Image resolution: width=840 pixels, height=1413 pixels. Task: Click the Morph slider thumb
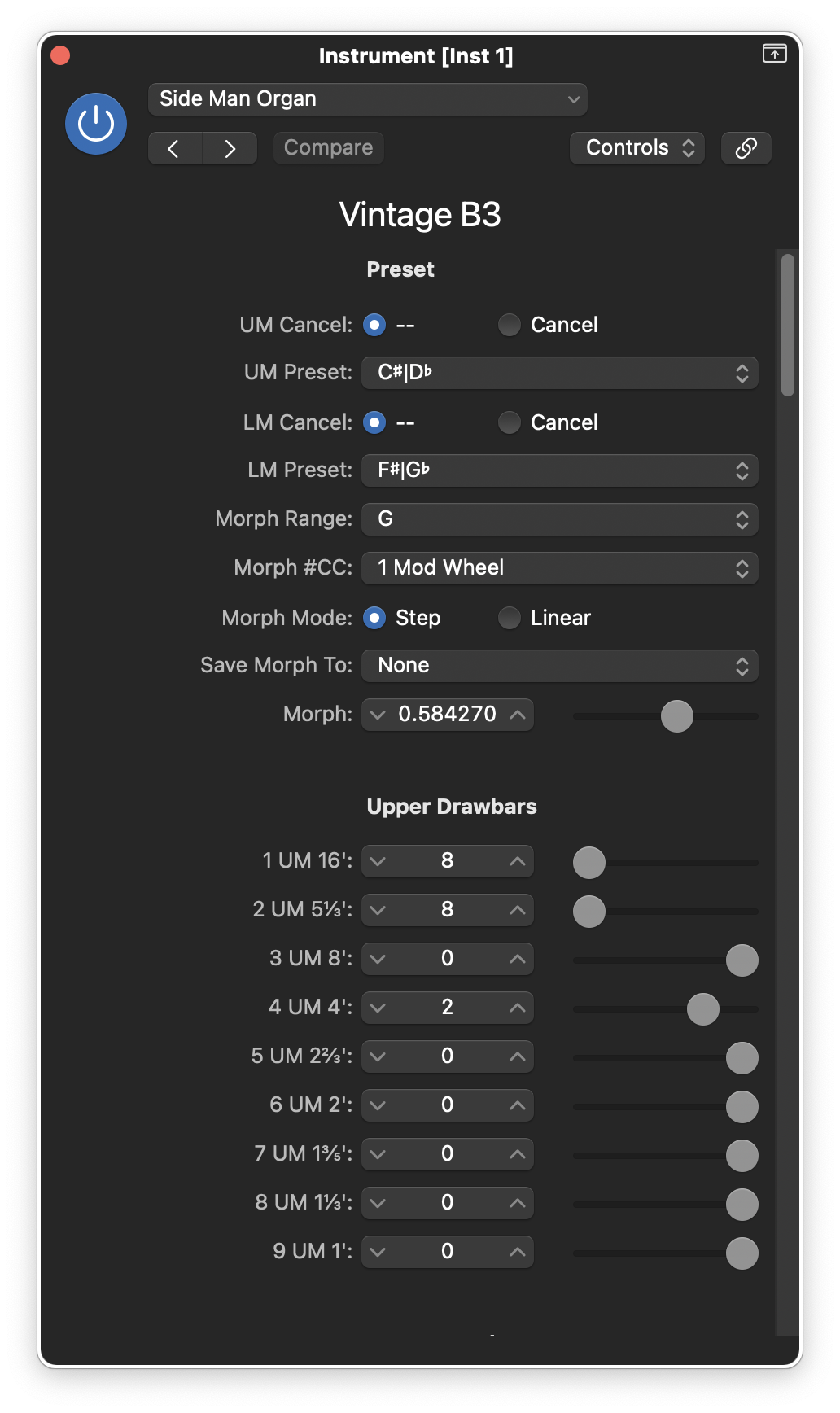677,716
